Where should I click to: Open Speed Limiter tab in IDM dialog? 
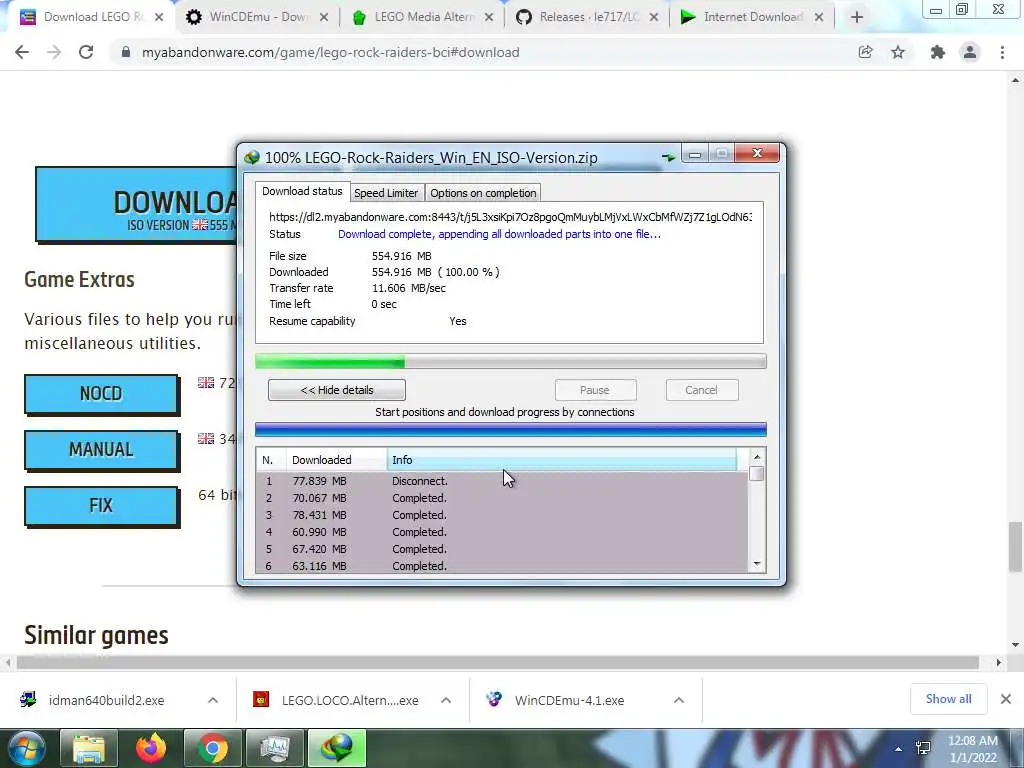point(386,193)
